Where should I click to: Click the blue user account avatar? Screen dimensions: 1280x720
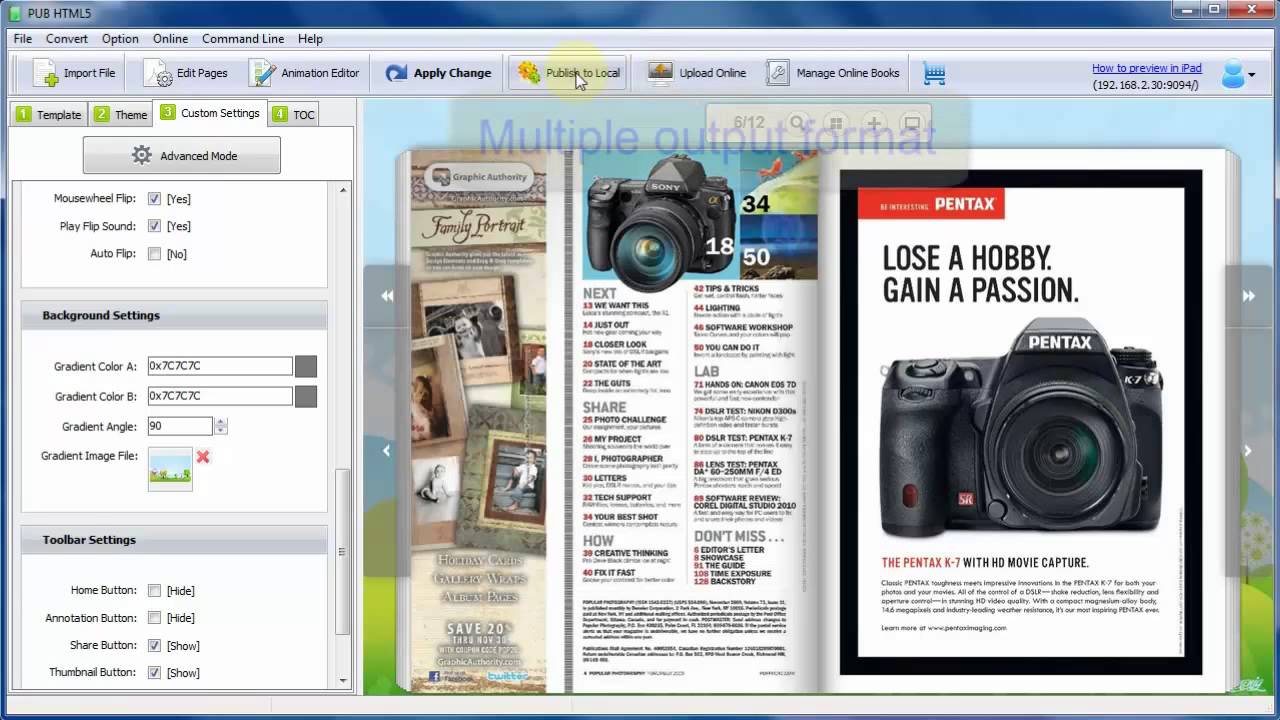click(x=1233, y=73)
